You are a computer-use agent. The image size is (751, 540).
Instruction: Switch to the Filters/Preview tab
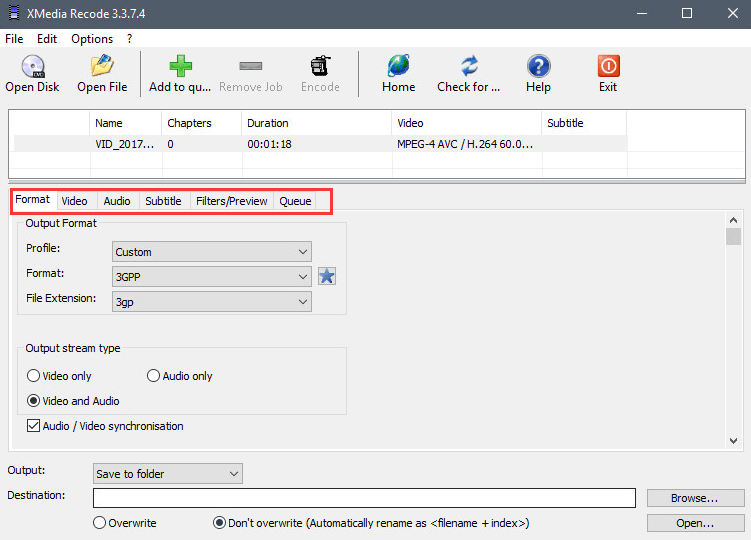coord(232,201)
